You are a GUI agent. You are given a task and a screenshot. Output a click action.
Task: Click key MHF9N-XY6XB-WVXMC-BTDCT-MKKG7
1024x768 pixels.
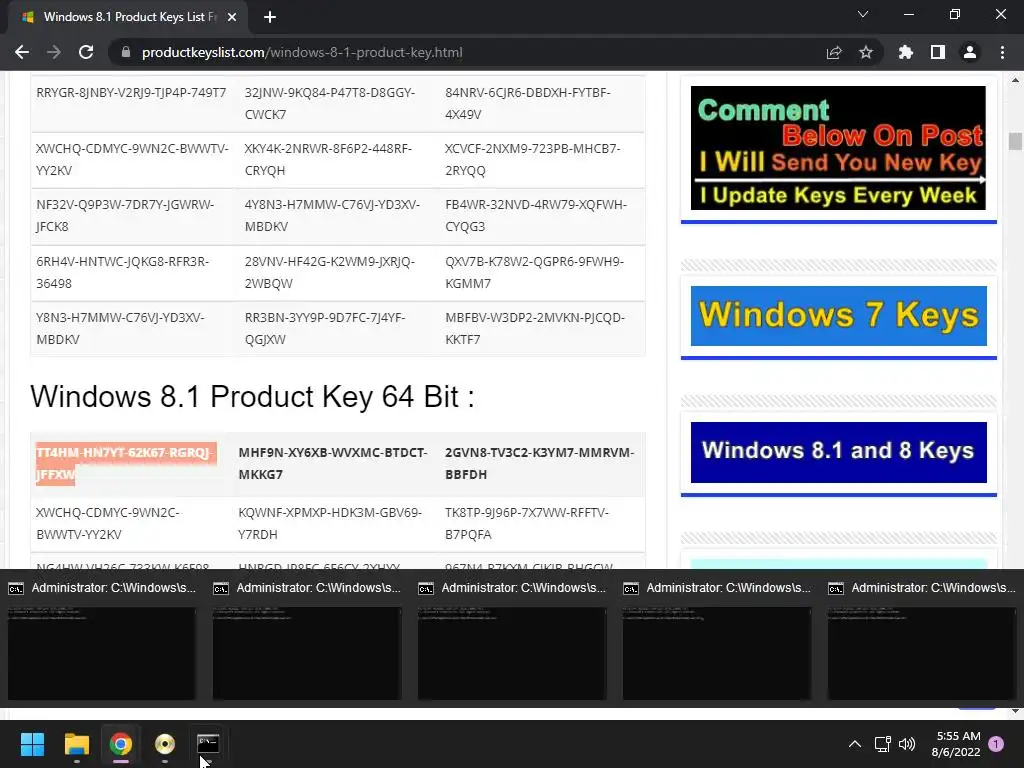tap(333, 464)
